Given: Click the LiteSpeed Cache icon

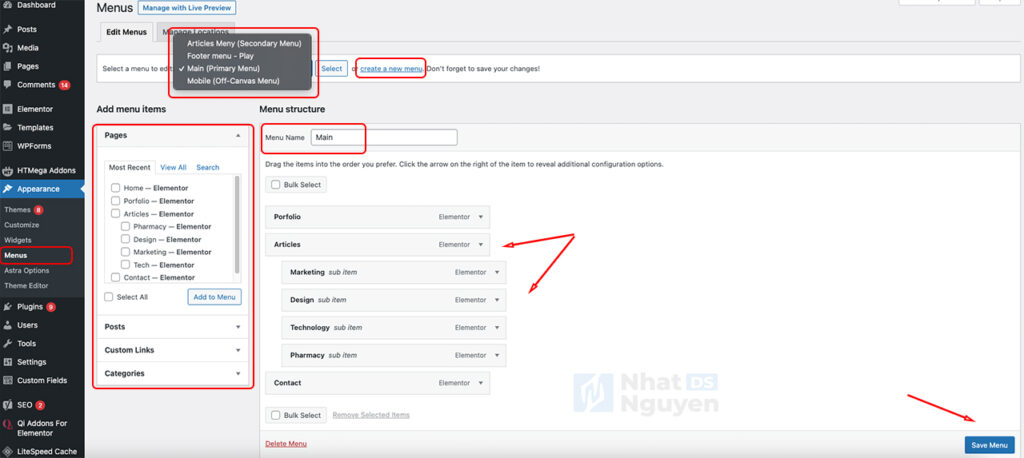Looking at the screenshot, I should 8,451.
